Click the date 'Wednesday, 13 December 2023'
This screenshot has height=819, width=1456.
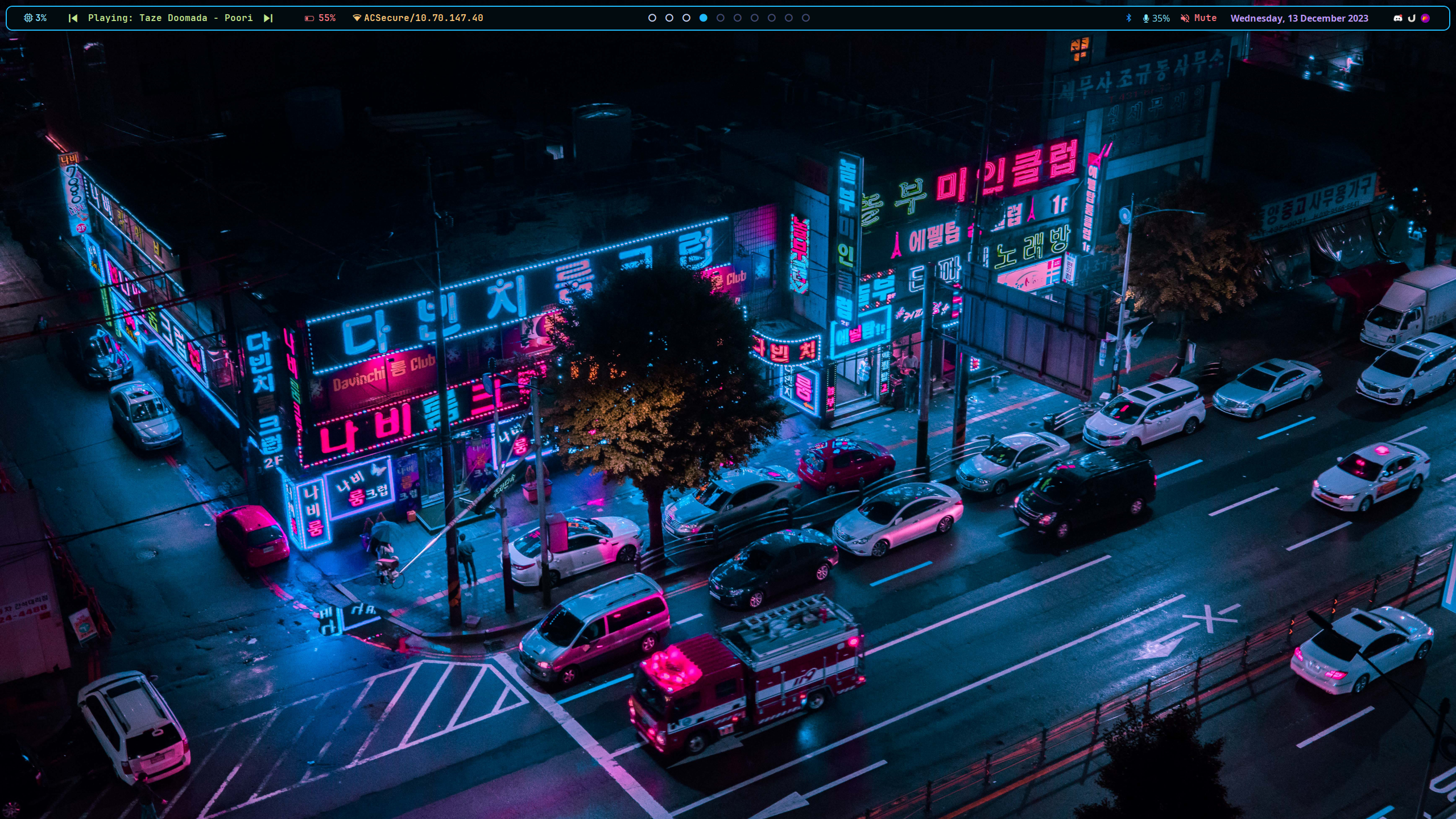[1299, 18]
